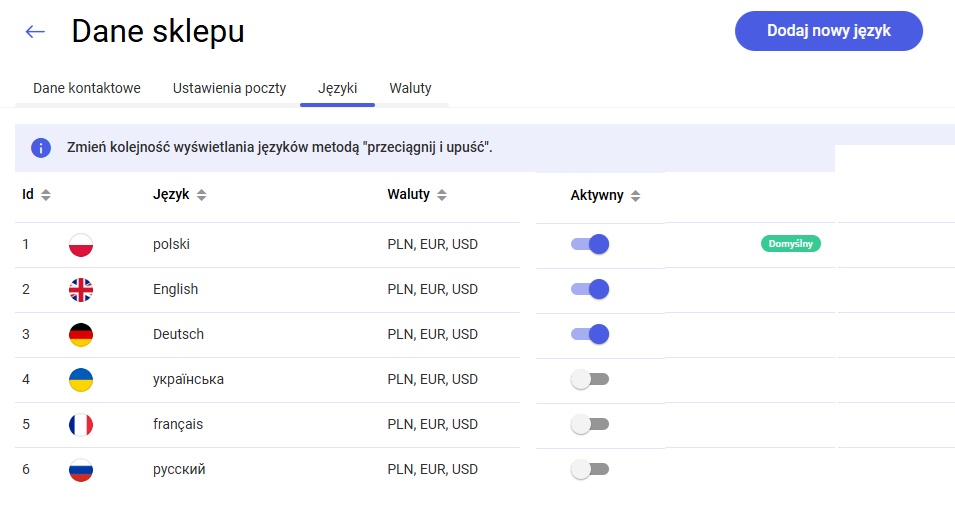The width and height of the screenshot is (955, 528).
Task: Click the Język column header label
Action: pos(171,195)
